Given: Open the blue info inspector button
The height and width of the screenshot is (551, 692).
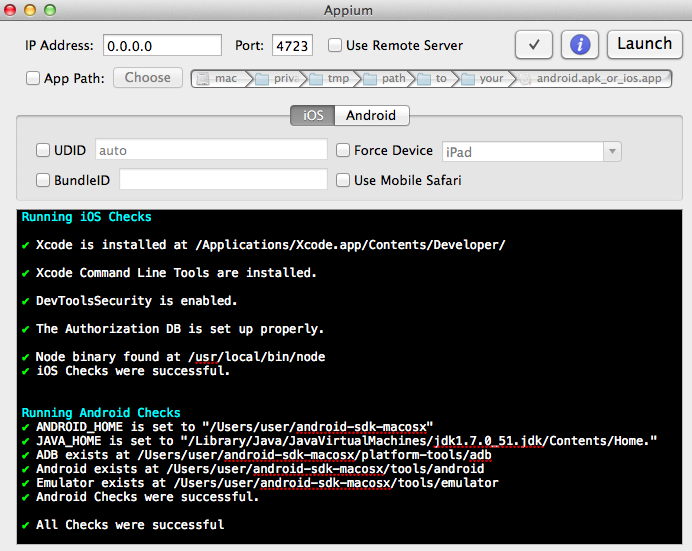Looking at the screenshot, I should [x=579, y=45].
